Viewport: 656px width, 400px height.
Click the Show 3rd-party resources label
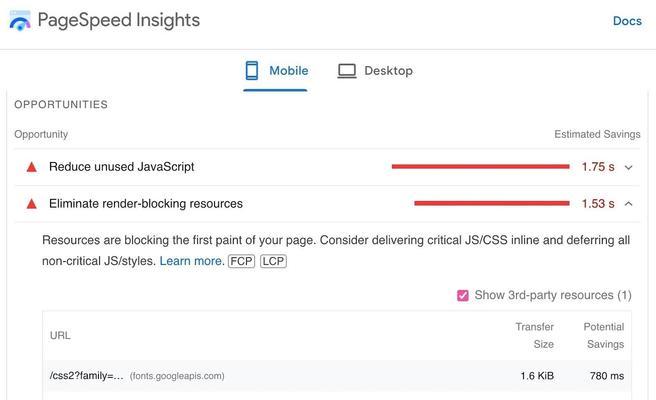[x=553, y=295]
